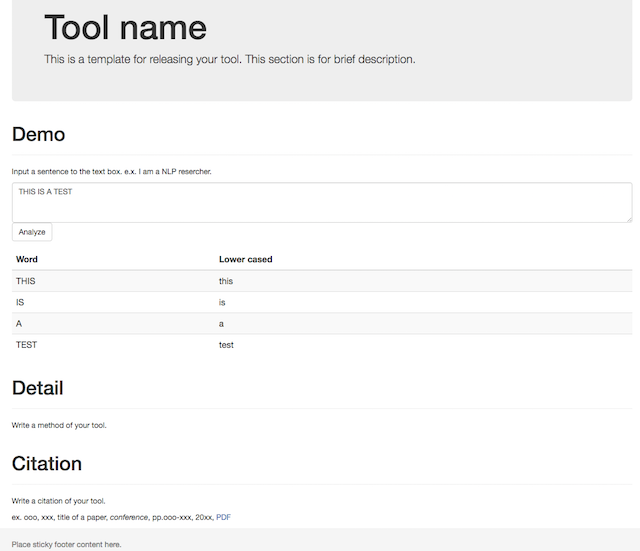This screenshot has width=640, height=551.
Task: Select the lowercase "this" result cell
Action: click(x=226, y=281)
